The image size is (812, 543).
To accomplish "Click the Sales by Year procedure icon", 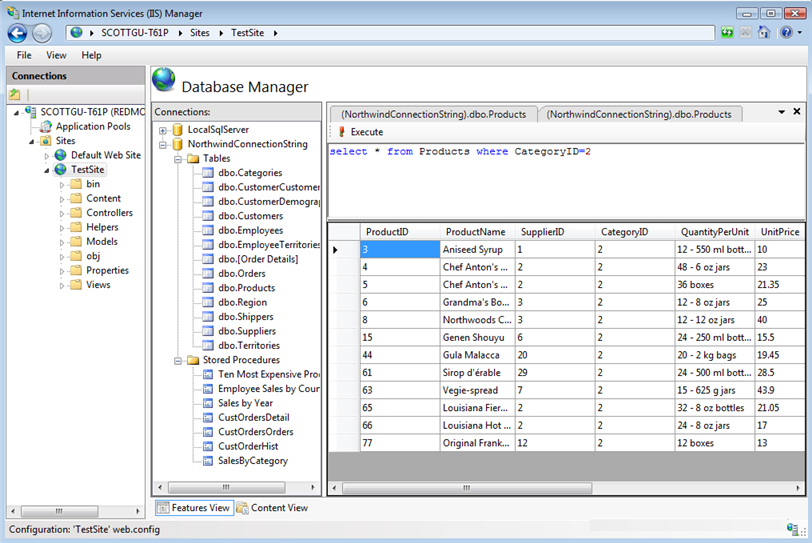I will point(208,403).
